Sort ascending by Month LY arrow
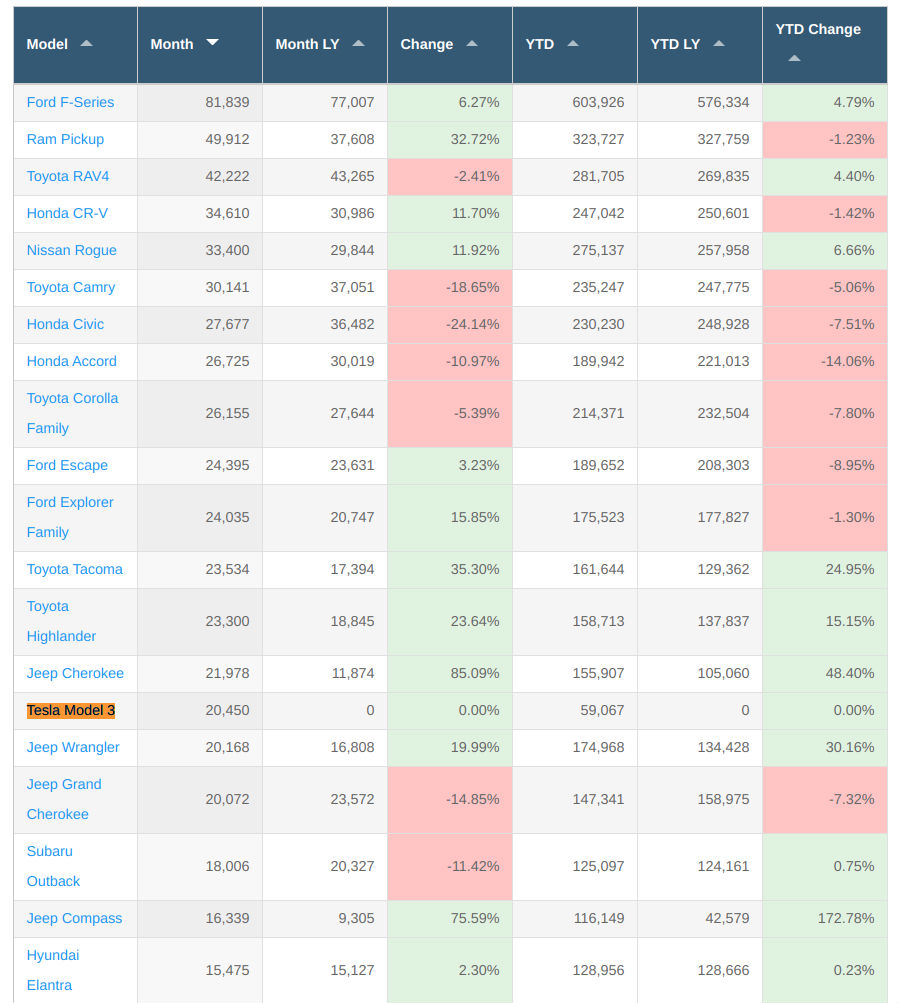Image resolution: width=898 pixels, height=1003 pixels. 358,43
